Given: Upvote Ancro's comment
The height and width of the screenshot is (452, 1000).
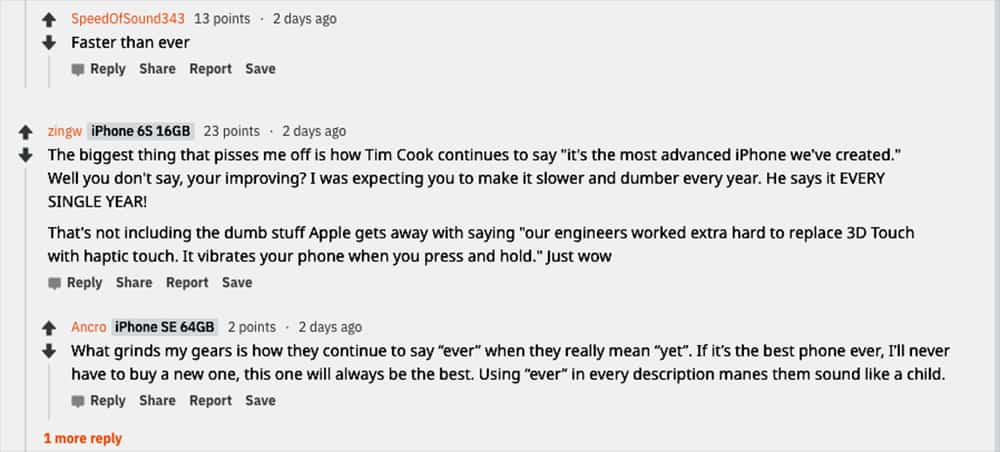Looking at the screenshot, I should (x=49, y=328).
